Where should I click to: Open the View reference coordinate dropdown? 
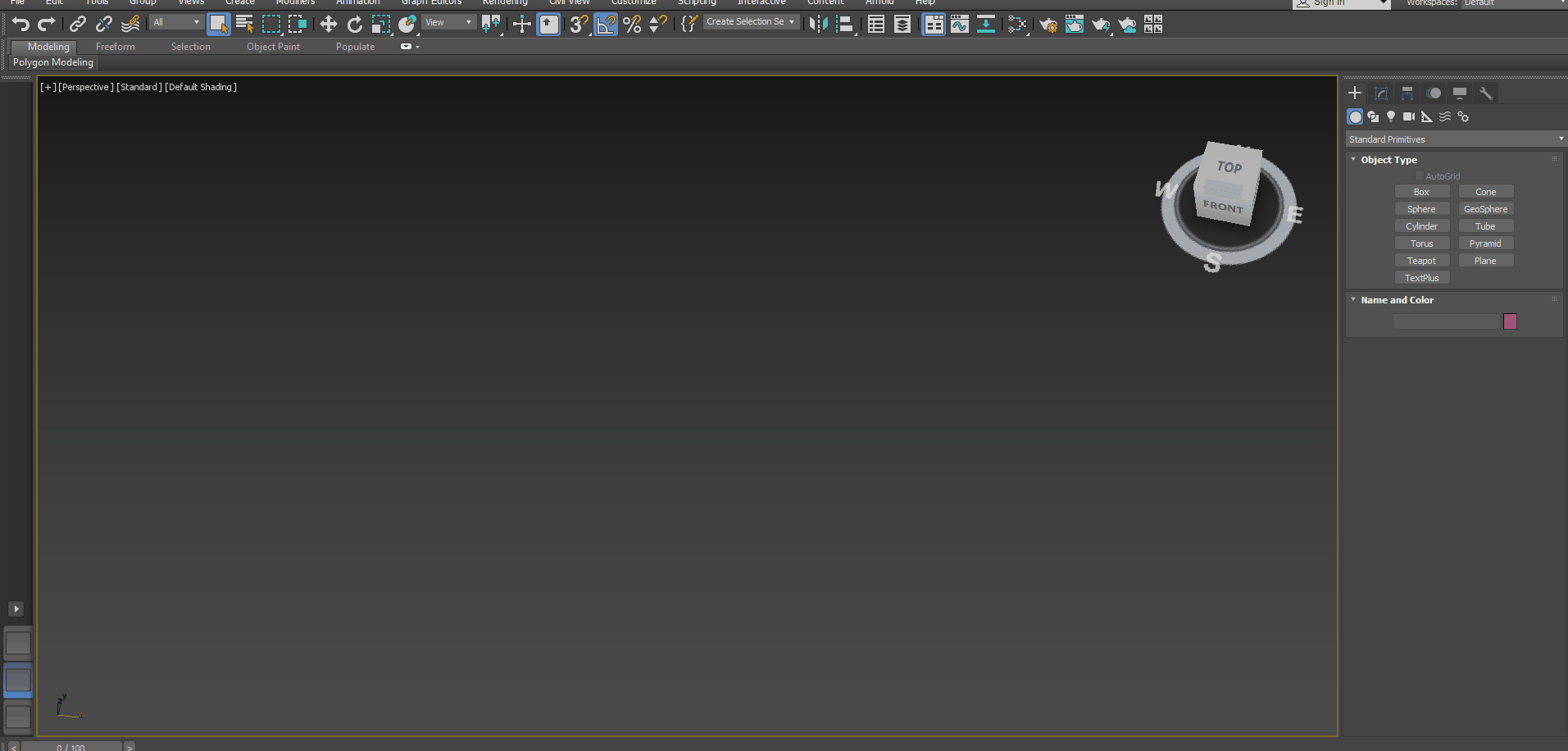(449, 22)
